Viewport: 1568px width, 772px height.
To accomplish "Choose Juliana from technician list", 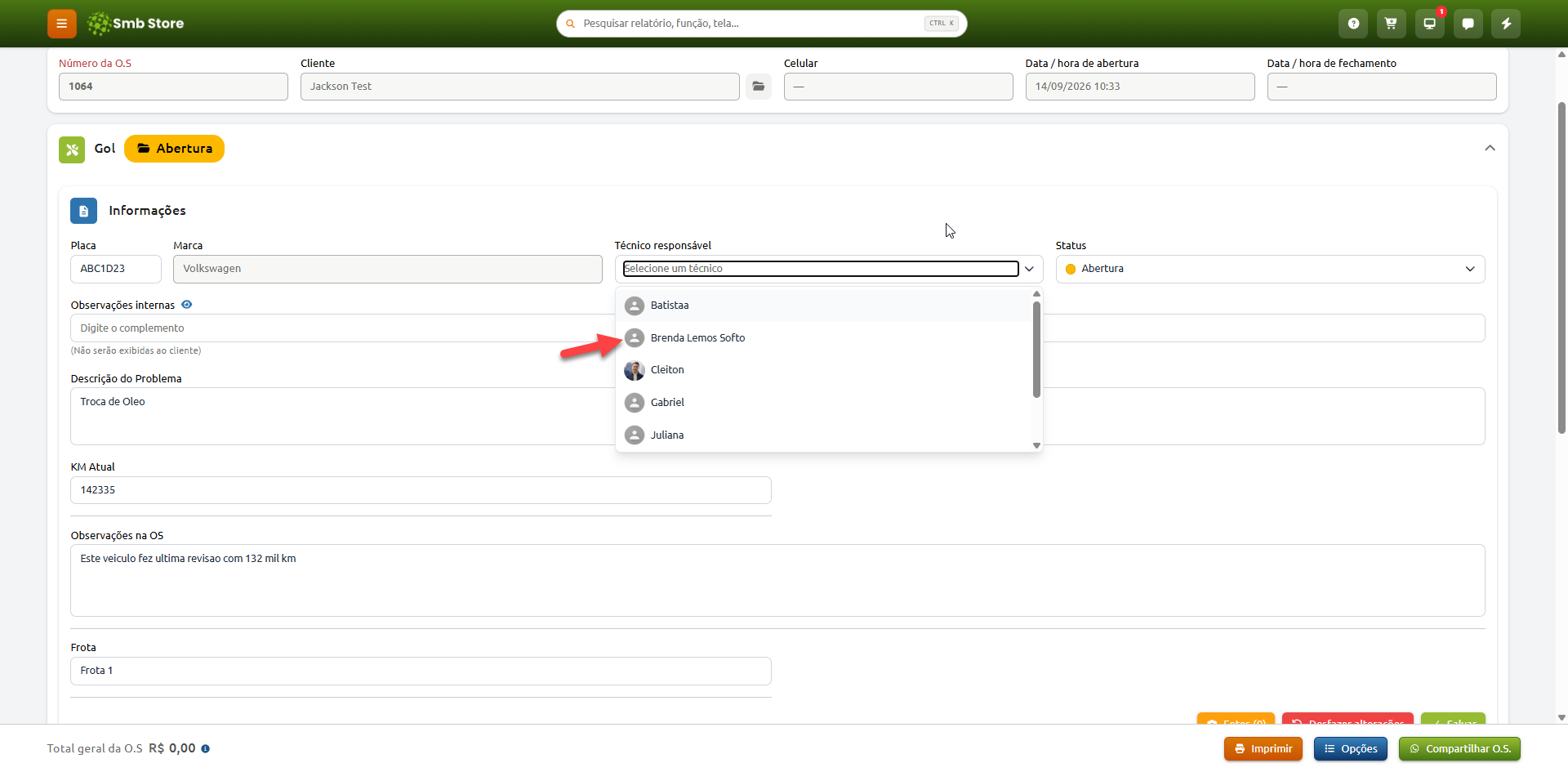I will pos(823,435).
